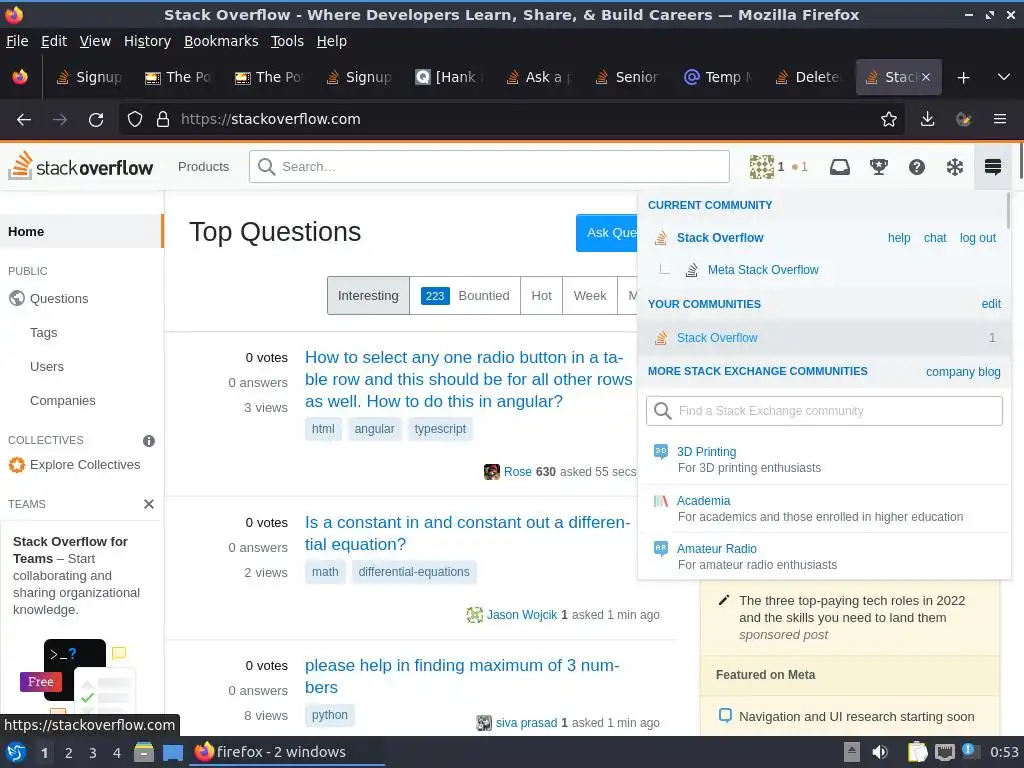Switch to the Temp Mail tab
Image resolution: width=1024 pixels, height=768 pixels.
click(717, 77)
